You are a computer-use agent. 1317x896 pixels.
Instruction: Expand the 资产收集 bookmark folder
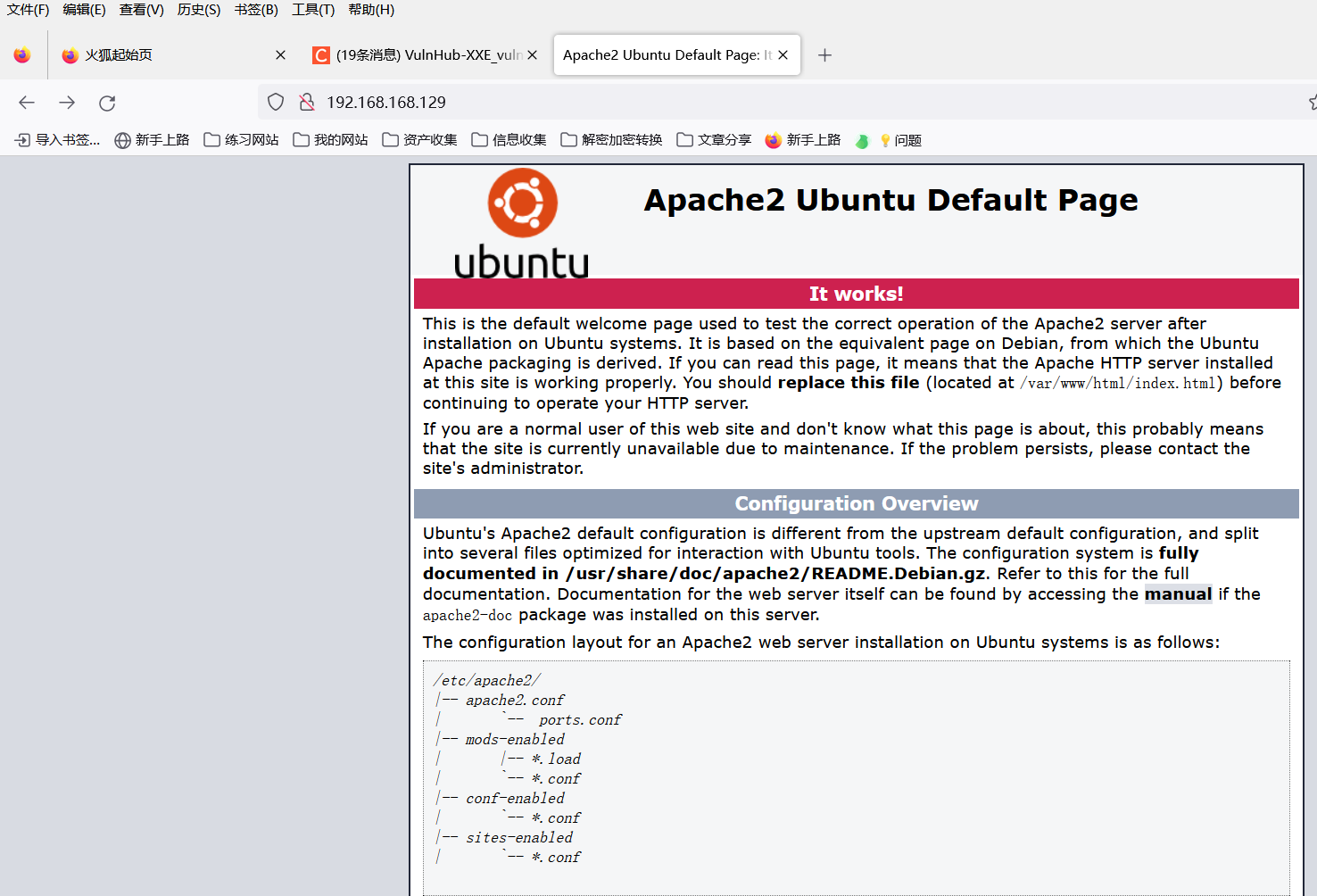click(x=419, y=140)
